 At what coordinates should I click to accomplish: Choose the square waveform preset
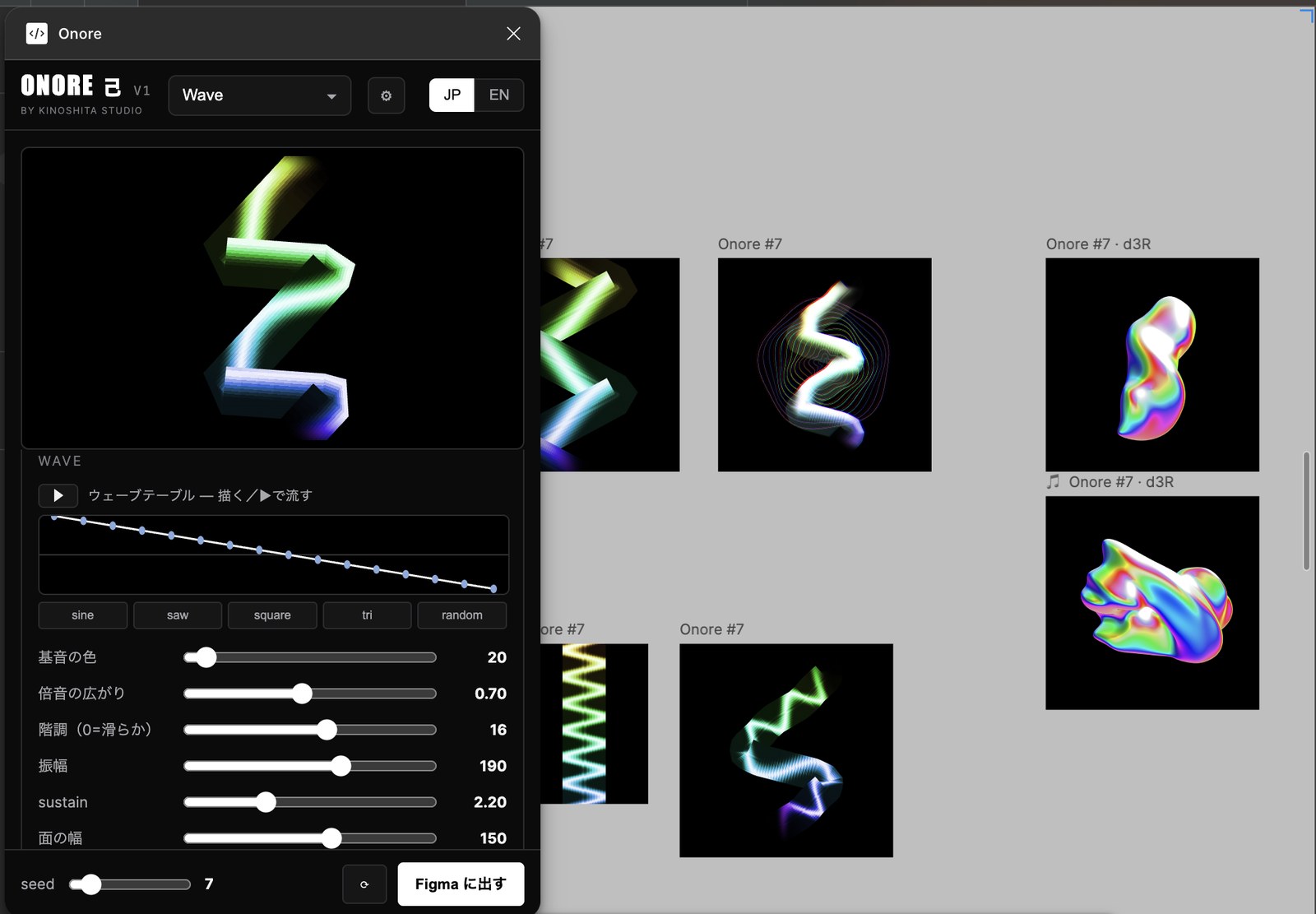(272, 615)
